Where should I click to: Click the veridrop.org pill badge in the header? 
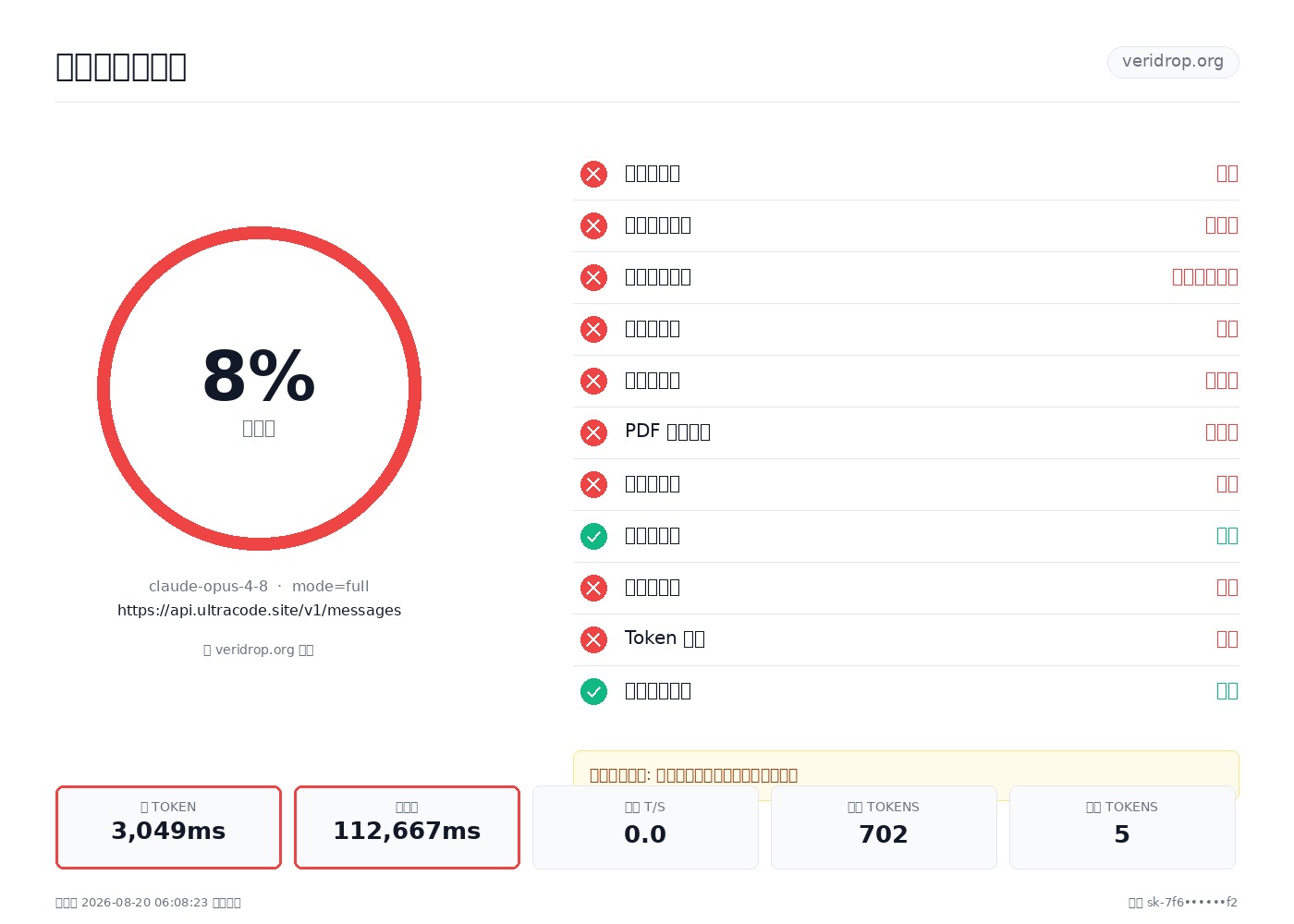pos(1173,62)
